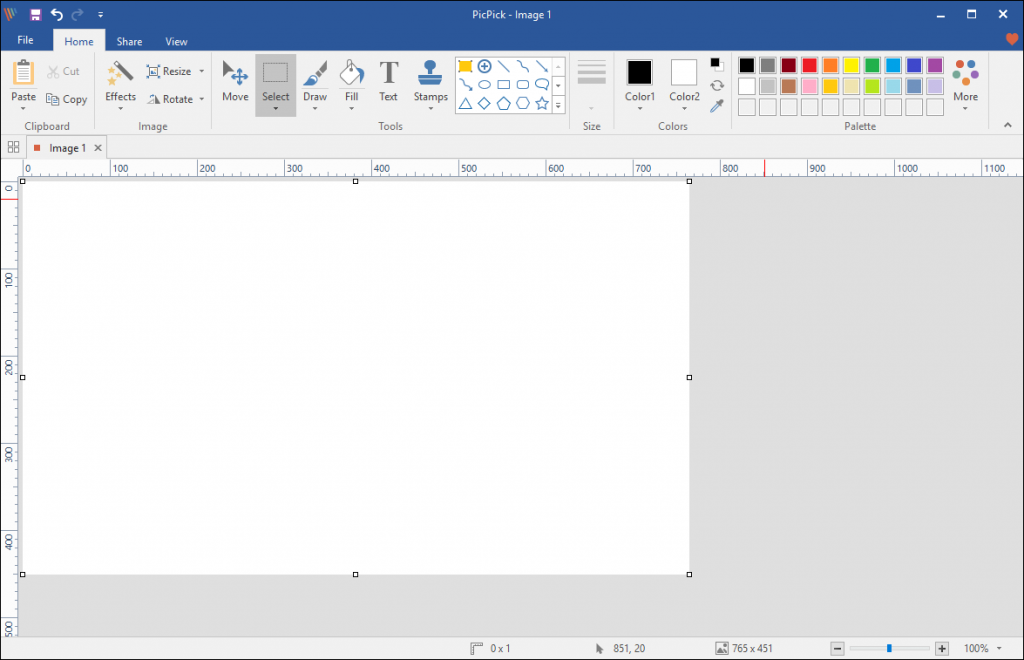1024x660 pixels.
Task: Choose the red swatch in the Palette
Action: click(810, 64)
